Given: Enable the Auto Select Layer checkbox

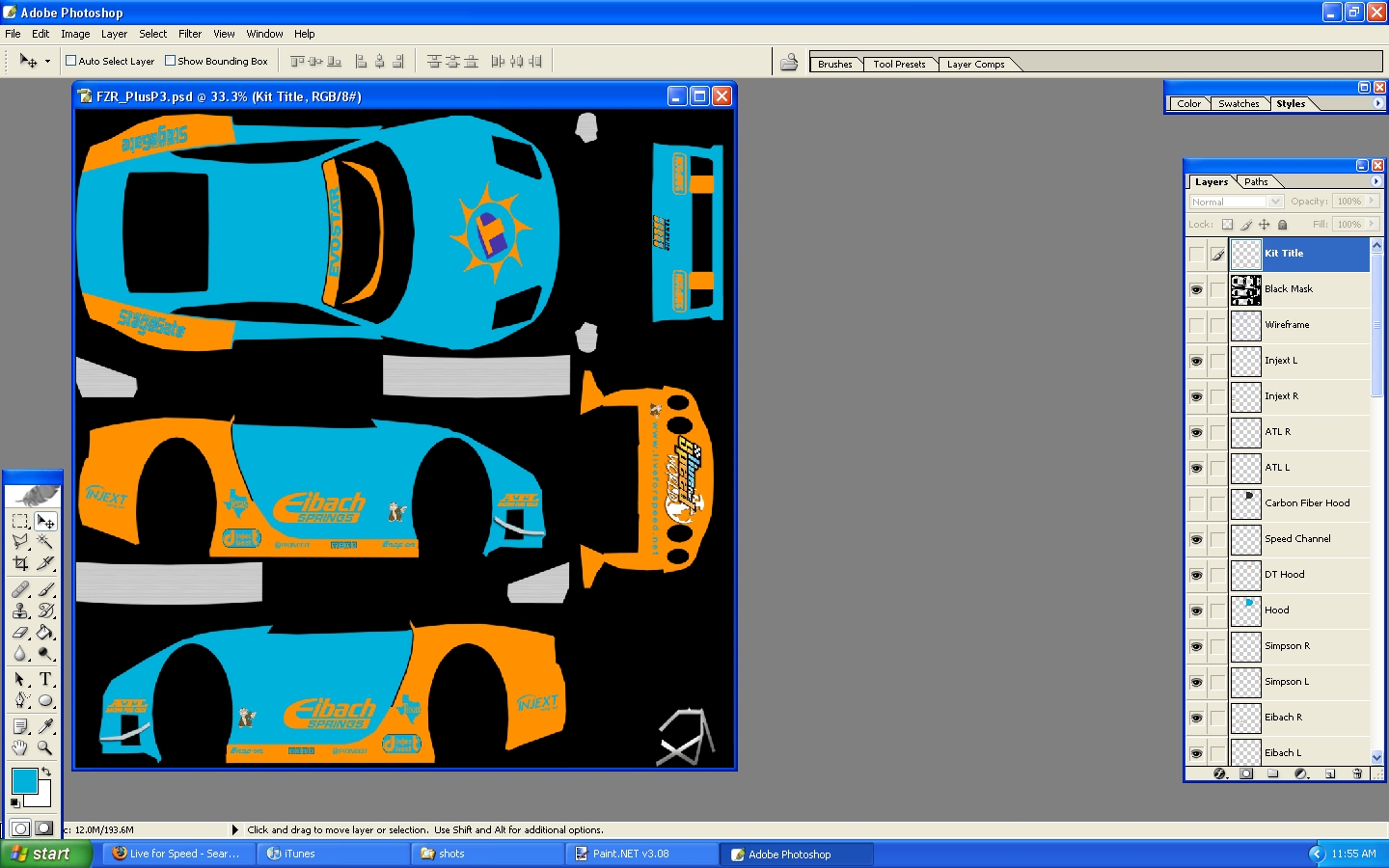Looking at the screenshot, I should coord(70,61).
